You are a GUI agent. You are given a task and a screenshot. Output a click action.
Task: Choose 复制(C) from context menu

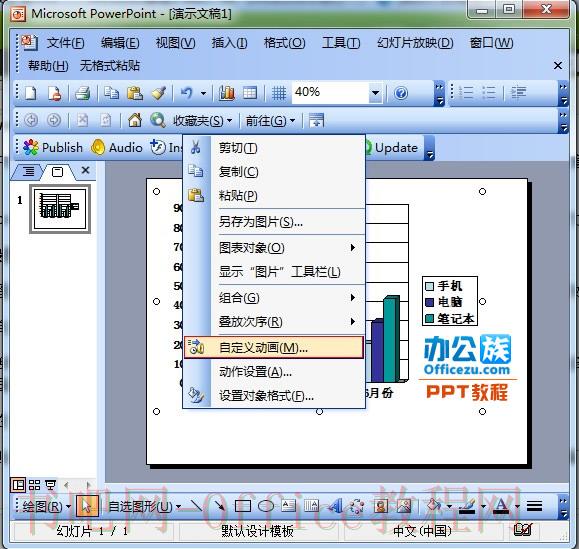(274, 172)
